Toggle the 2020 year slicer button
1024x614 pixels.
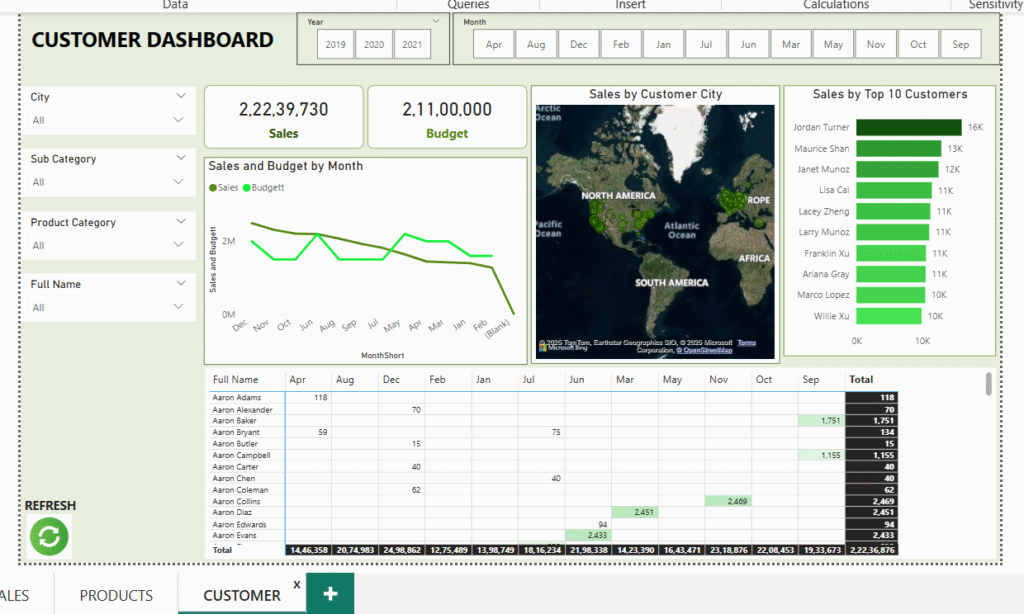[373, 44]
